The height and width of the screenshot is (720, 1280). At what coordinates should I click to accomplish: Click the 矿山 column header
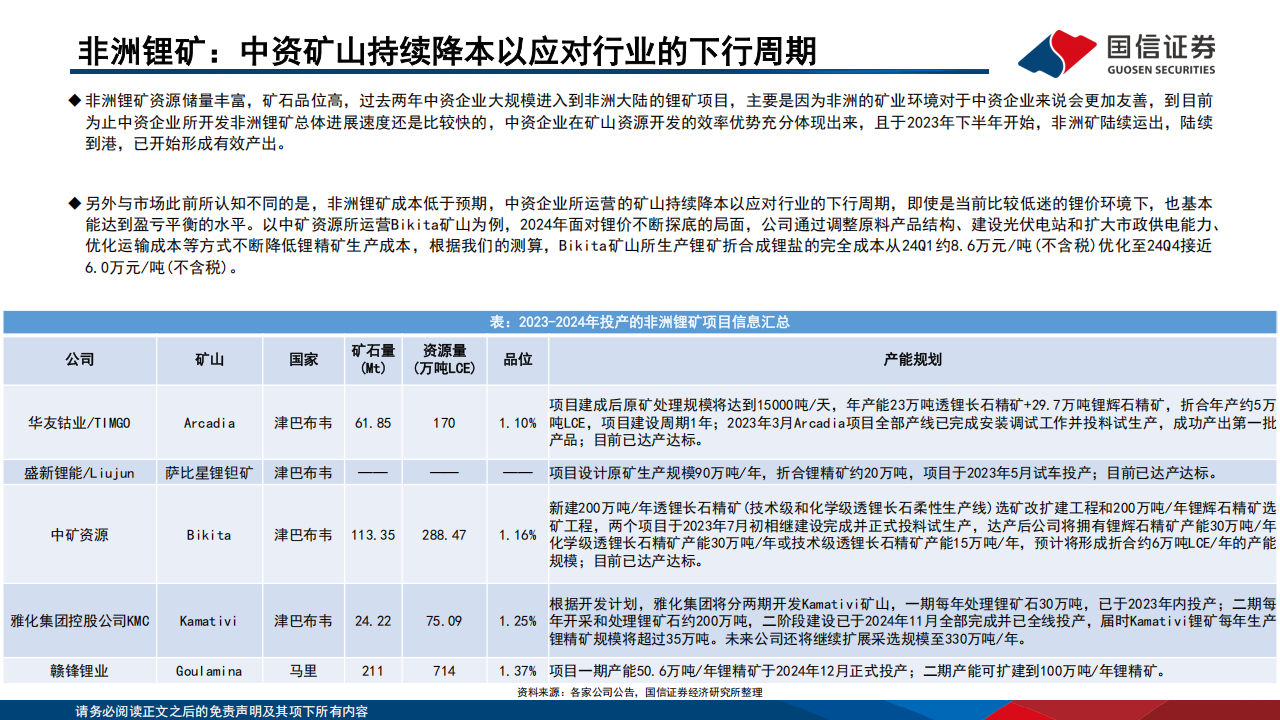[210, 359]
